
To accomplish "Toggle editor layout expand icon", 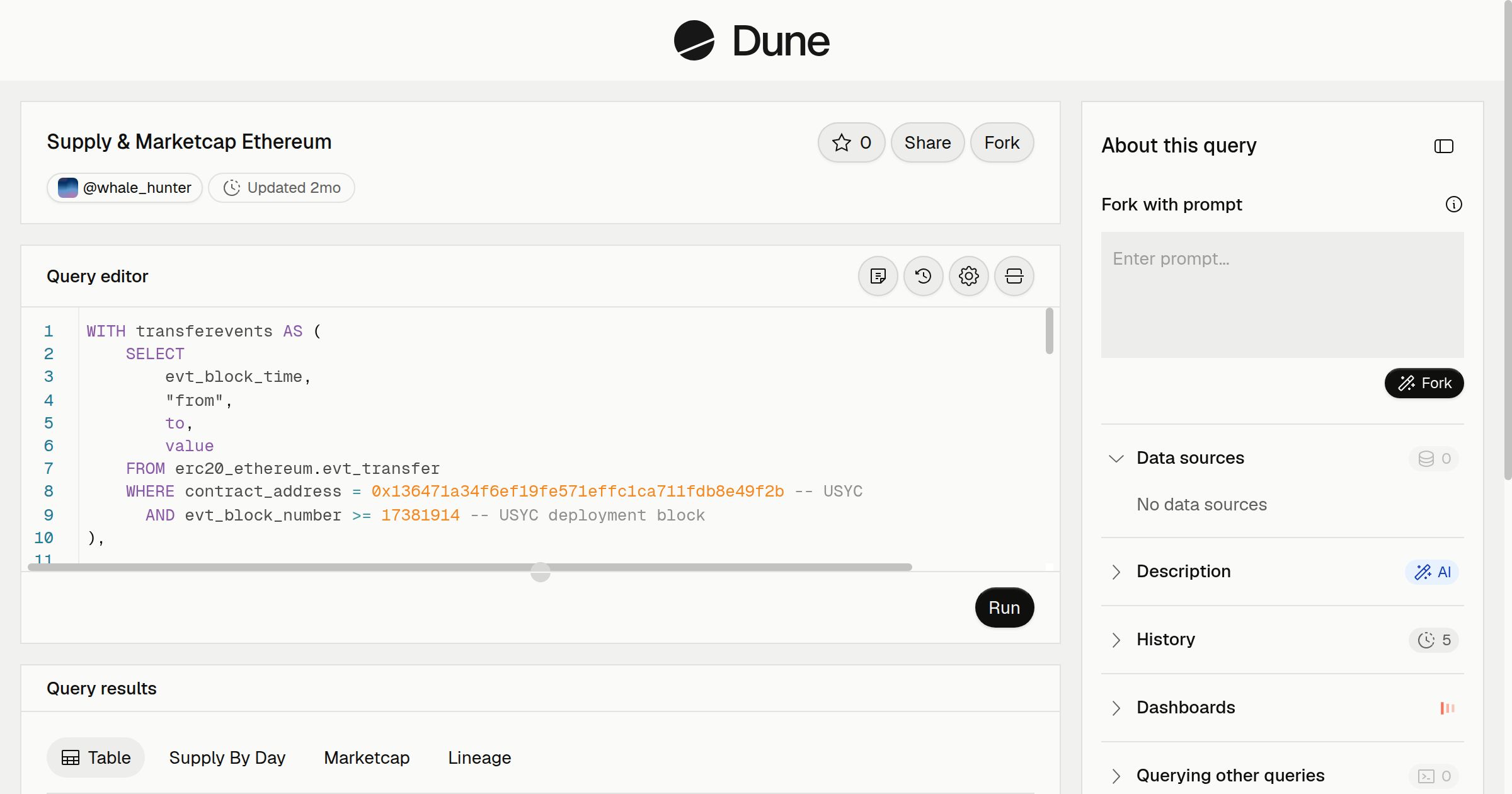I will coord(1014,276).
